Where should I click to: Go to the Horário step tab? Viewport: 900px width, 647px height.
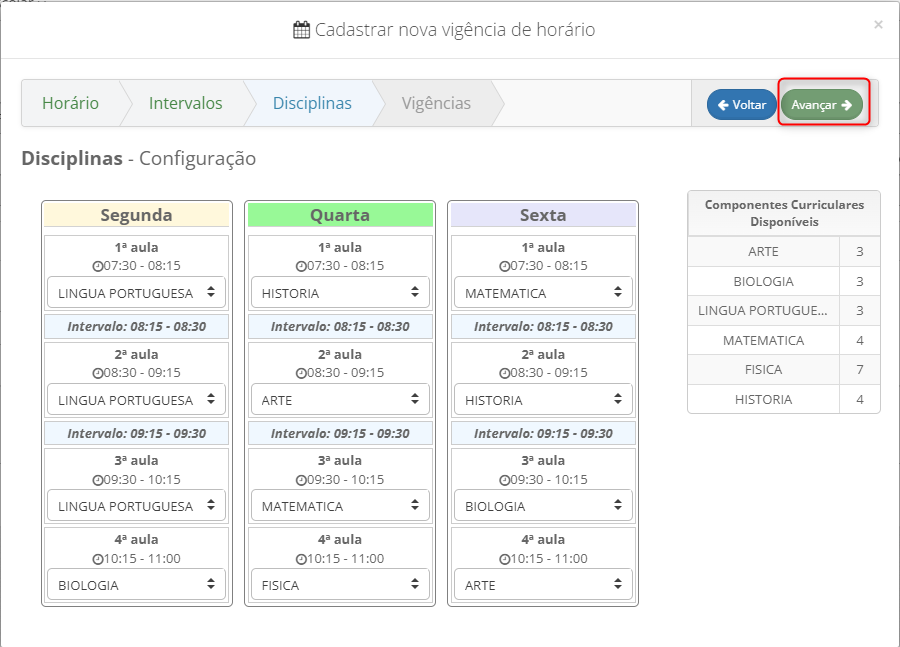point(71,103)
